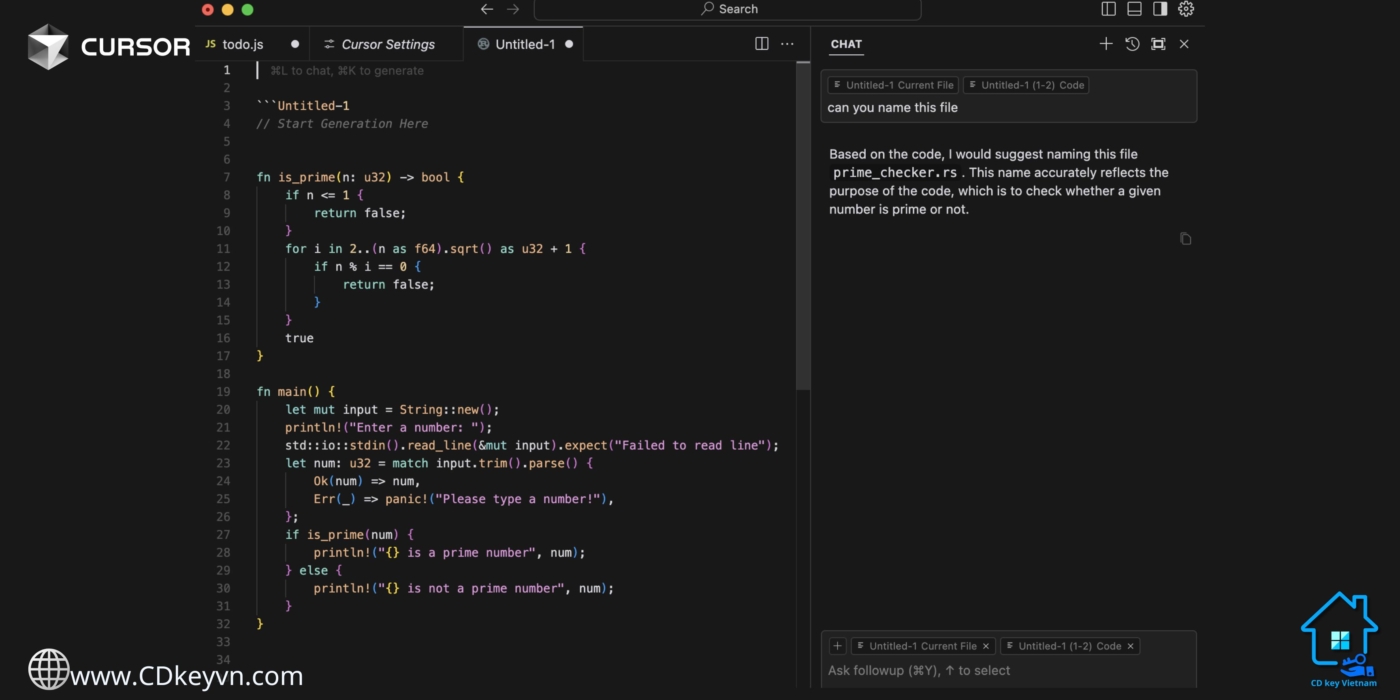Screen dimensions: 1400x700
Task: Click 'Ok(num) => num,' line
Action: pyautogui.click(x=367, y=482)
